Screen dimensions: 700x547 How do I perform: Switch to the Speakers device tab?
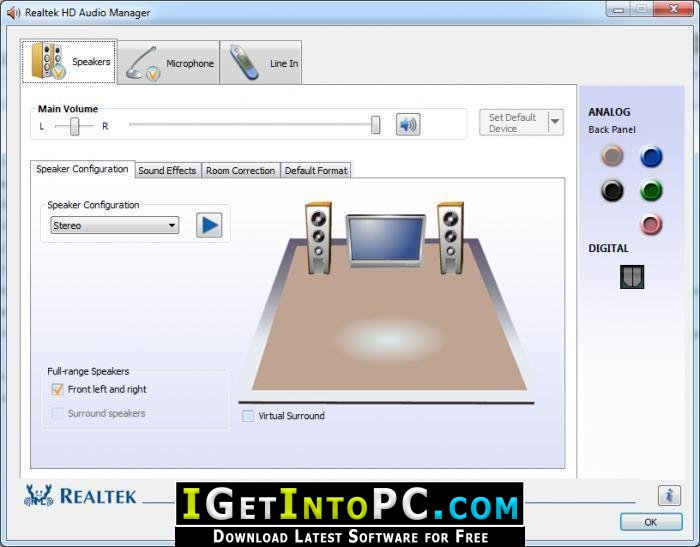point(69,62)
